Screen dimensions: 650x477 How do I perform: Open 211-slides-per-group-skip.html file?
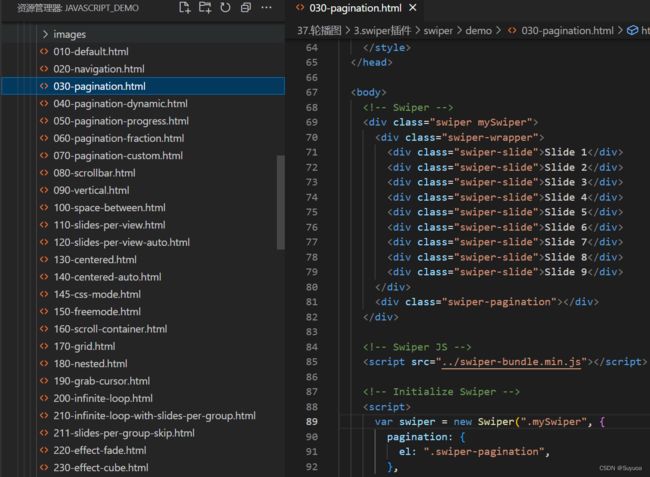[143, 433]
